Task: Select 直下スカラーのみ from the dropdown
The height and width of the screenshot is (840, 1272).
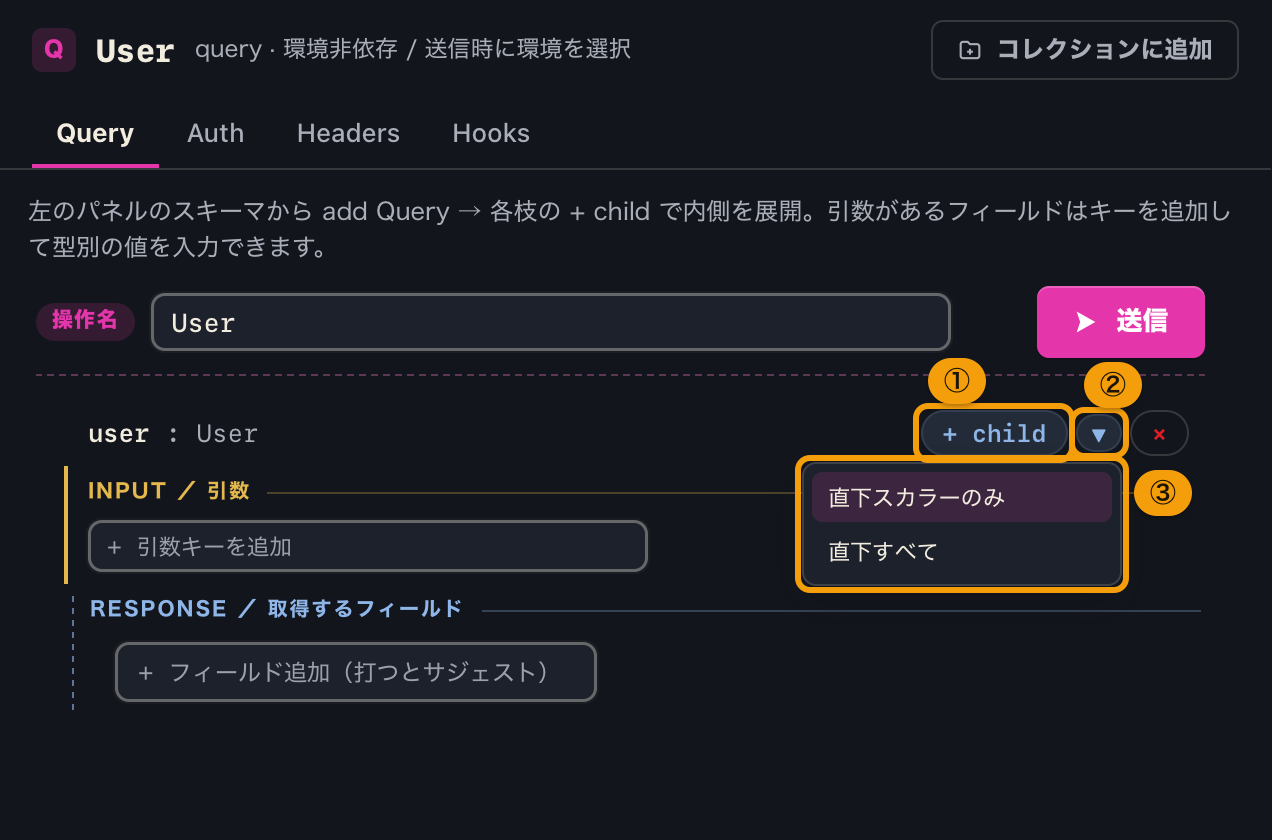Action: click(962, 497)
